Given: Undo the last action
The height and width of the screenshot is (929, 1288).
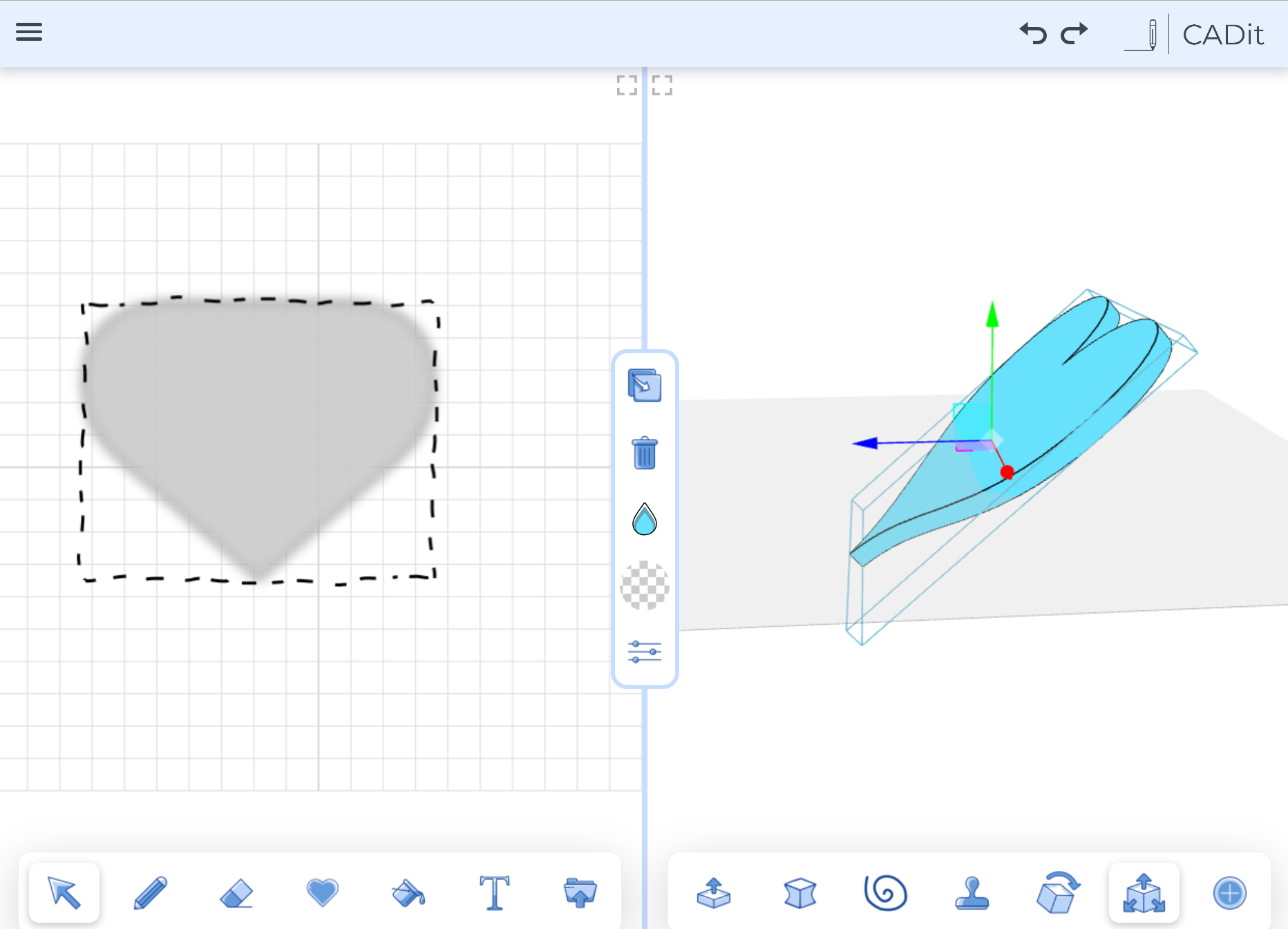Looking at the screenshot, I should (x=1033, y=33).
